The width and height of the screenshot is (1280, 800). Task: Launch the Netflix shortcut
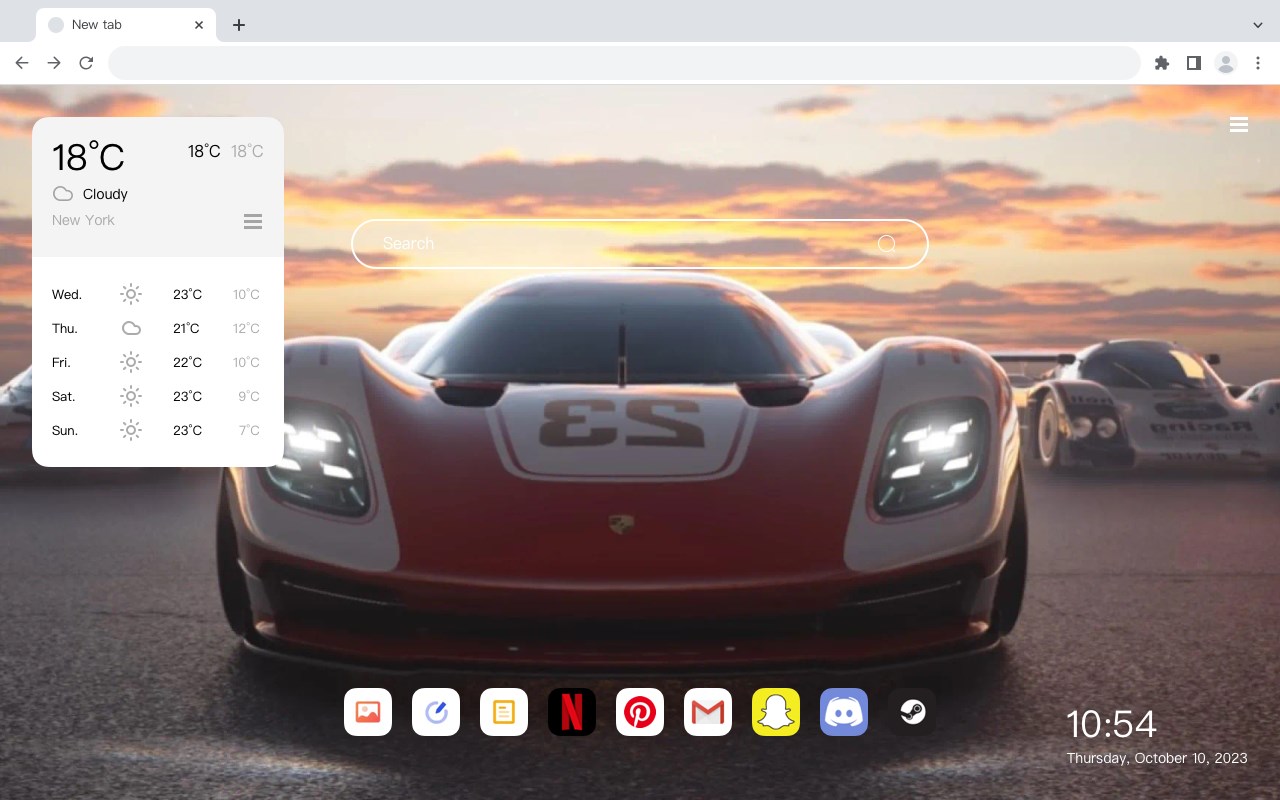click(x=572, y=712)
